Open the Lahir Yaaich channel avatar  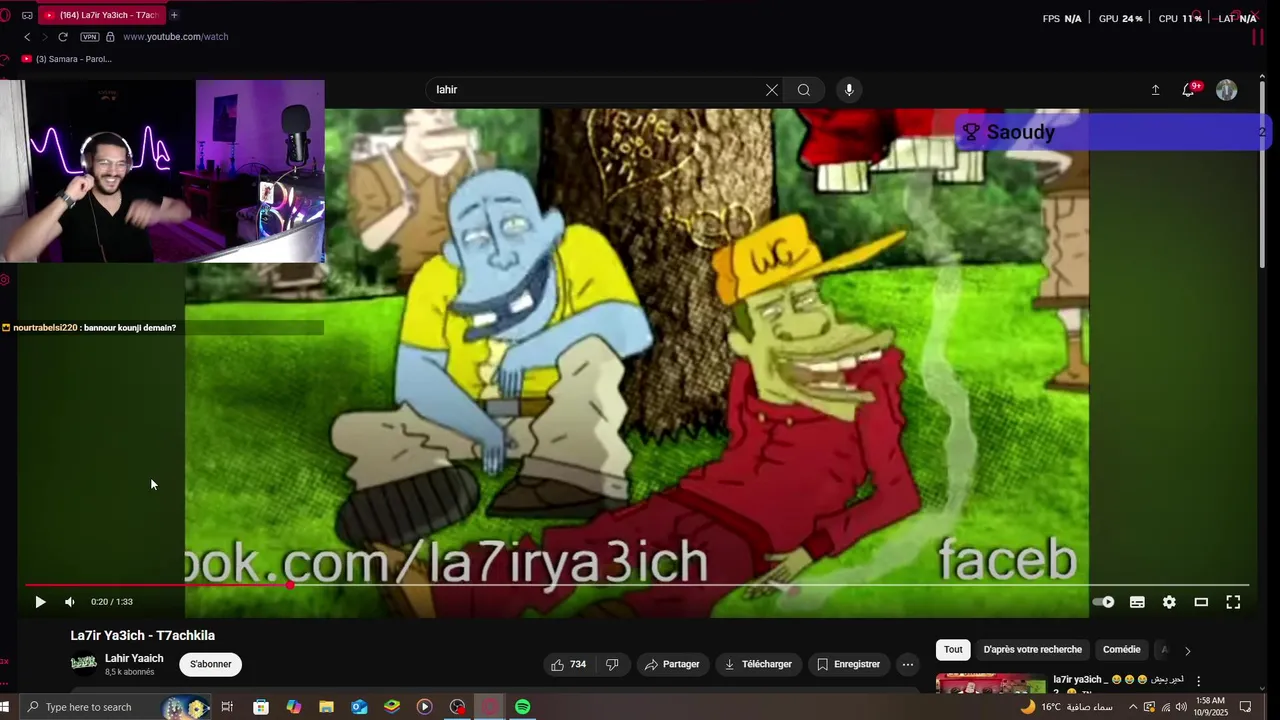point(84,662)
